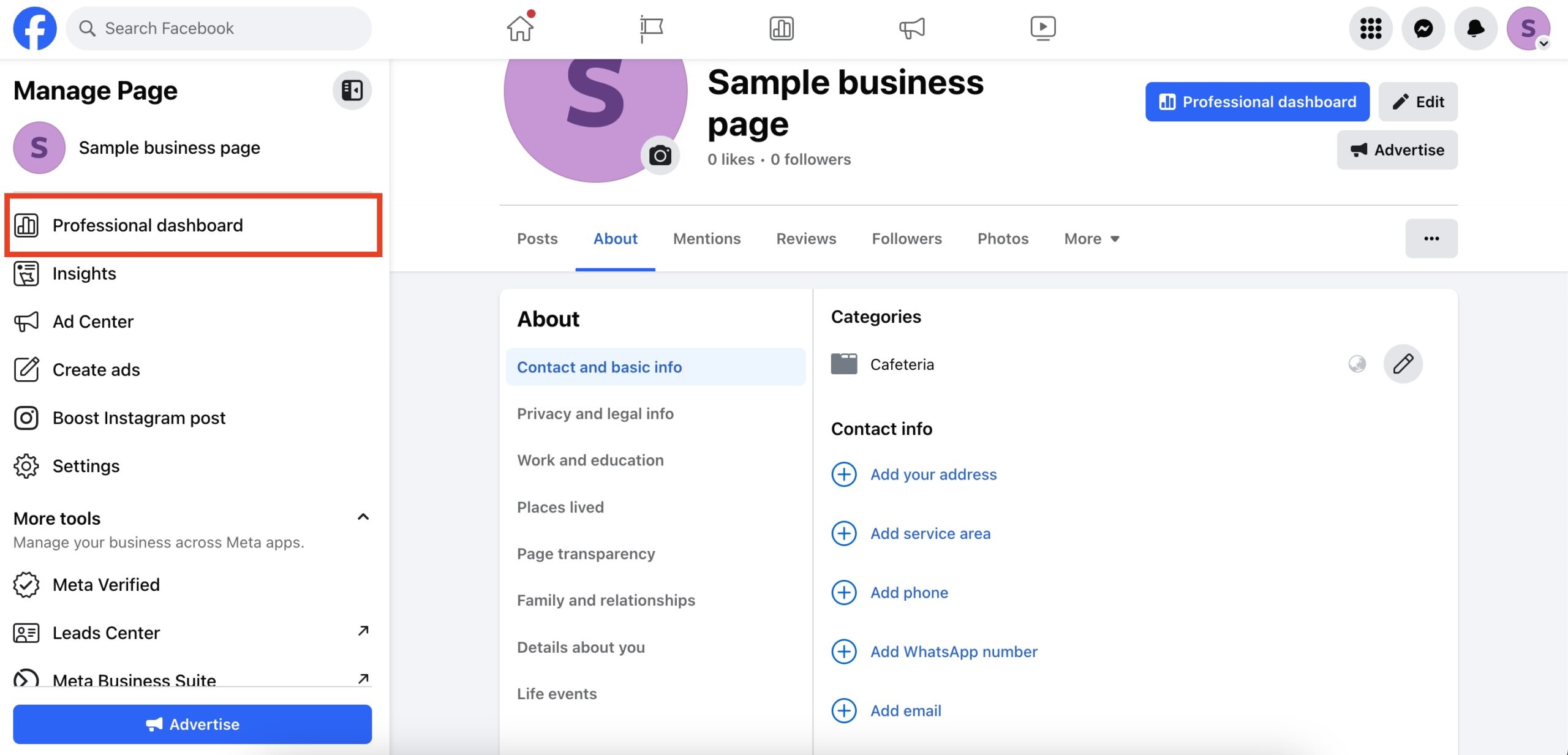Click the Ad Center icon
This screenshot has width=1568, height=755.
coord(26,320)
